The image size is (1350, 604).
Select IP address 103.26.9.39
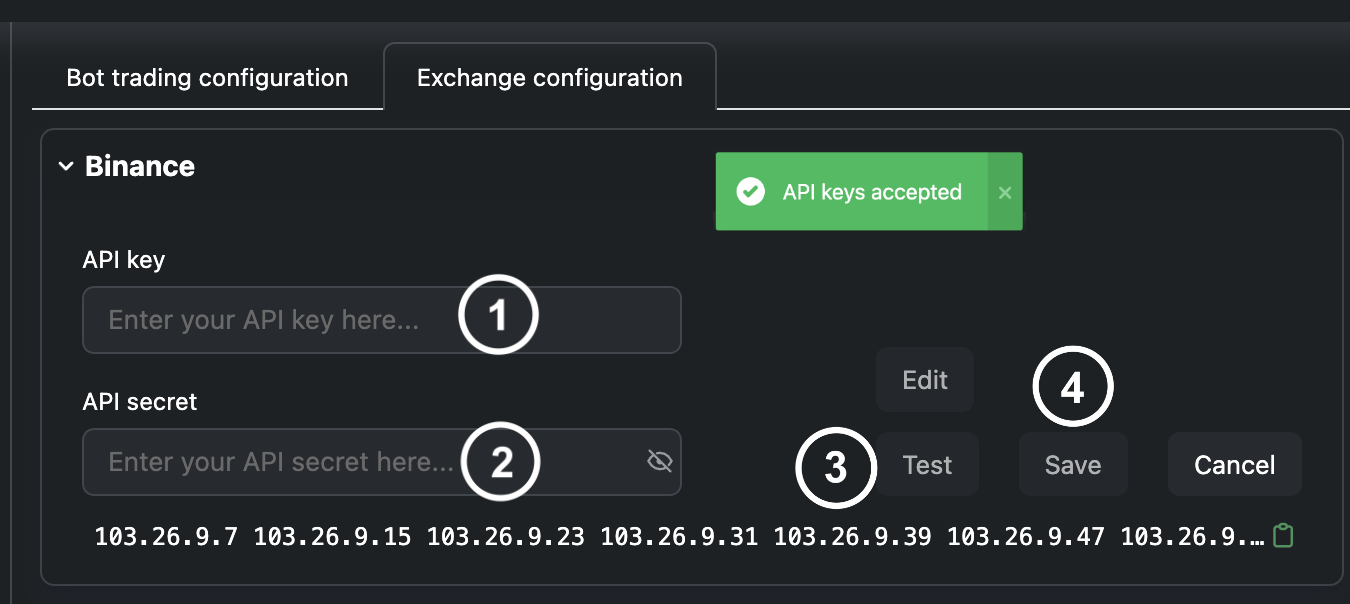[853, 537]
